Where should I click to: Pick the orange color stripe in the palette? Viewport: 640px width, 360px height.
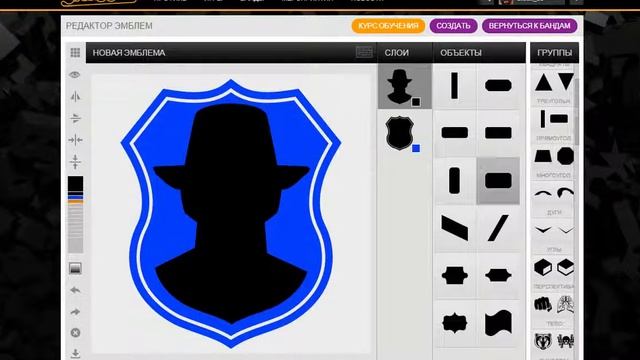click(76, 201)
